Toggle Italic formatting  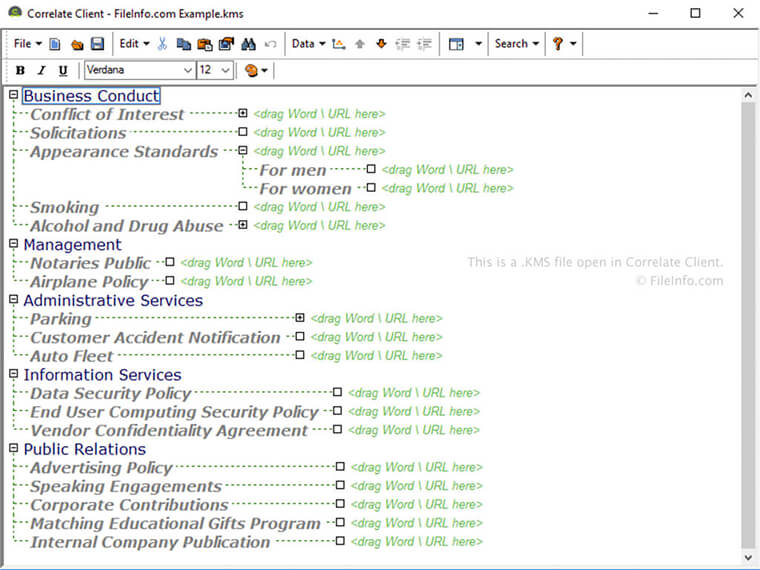pos(41,71)
